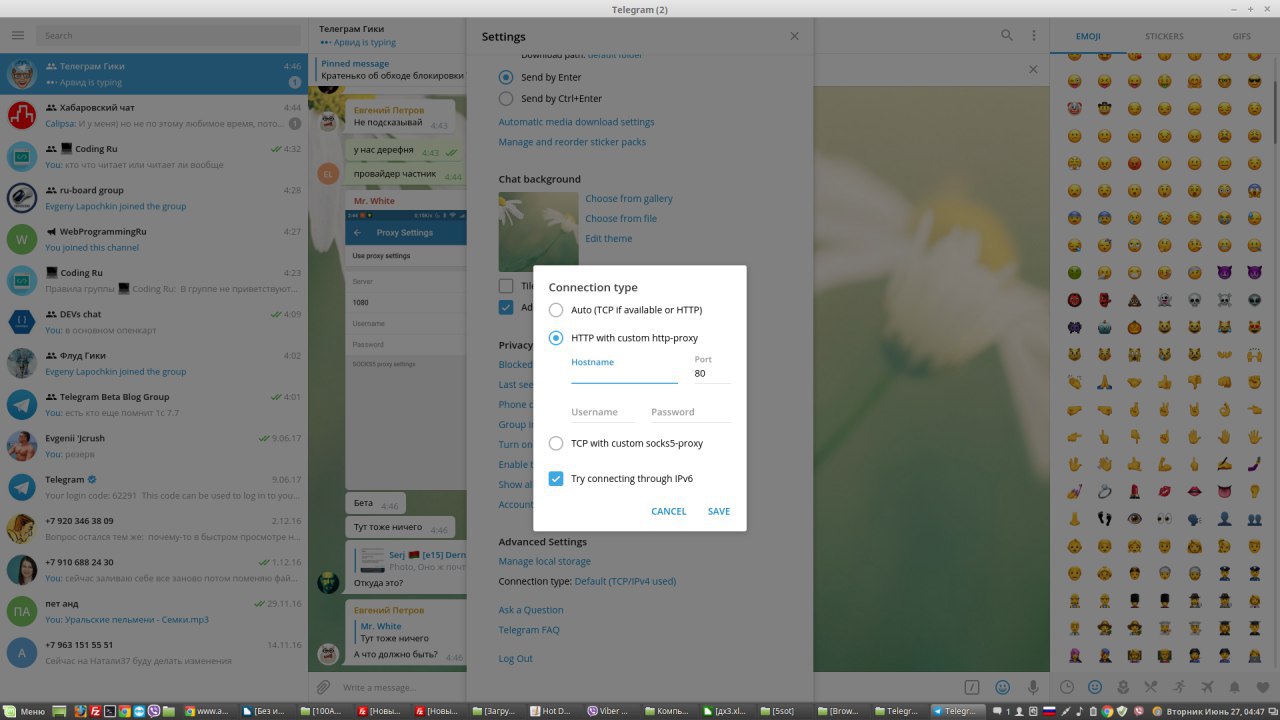Open FileZilla from the taskbar launcher
This screenshot has width=1280, height=720.
pos(95,712)
